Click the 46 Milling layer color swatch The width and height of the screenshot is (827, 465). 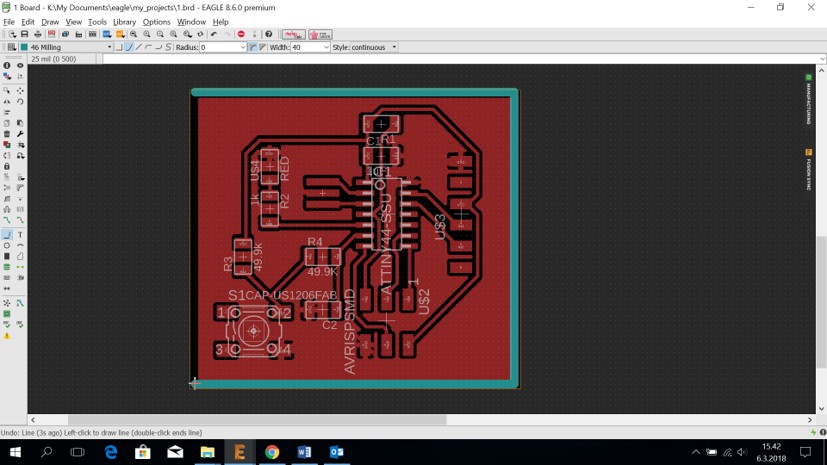pos(24,47)
